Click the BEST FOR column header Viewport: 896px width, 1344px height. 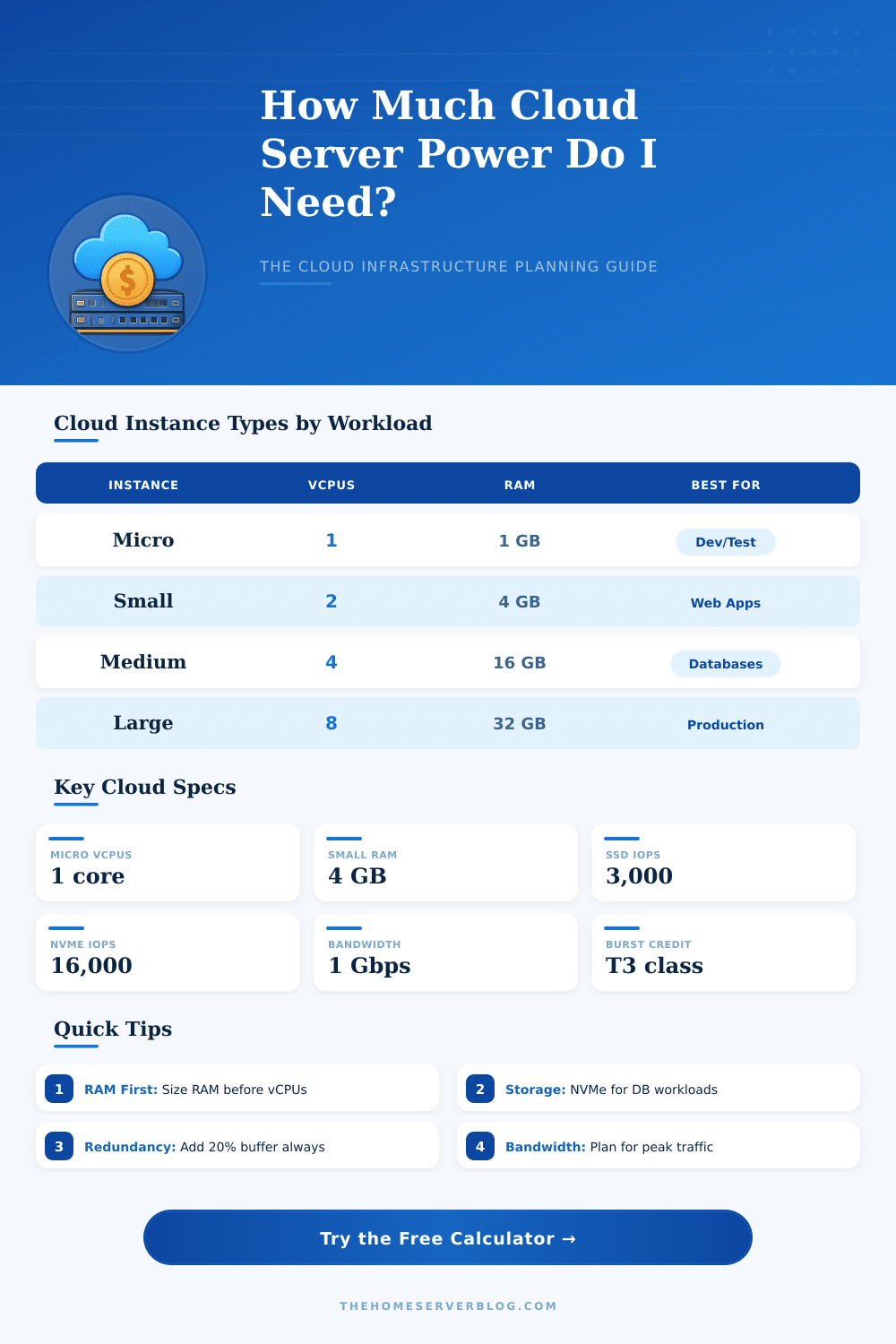pos(726,485)
